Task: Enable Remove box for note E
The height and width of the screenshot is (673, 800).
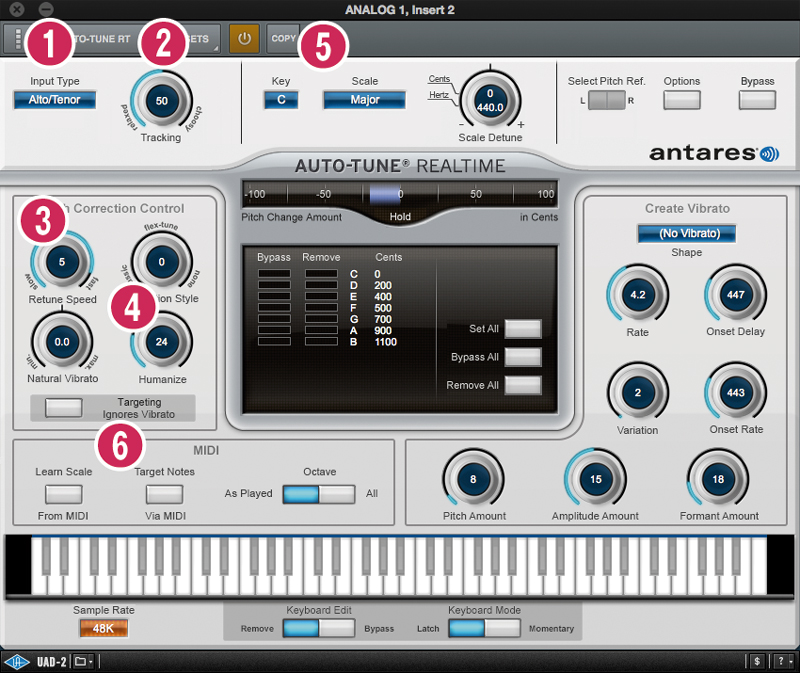Action: pos(321,296)
